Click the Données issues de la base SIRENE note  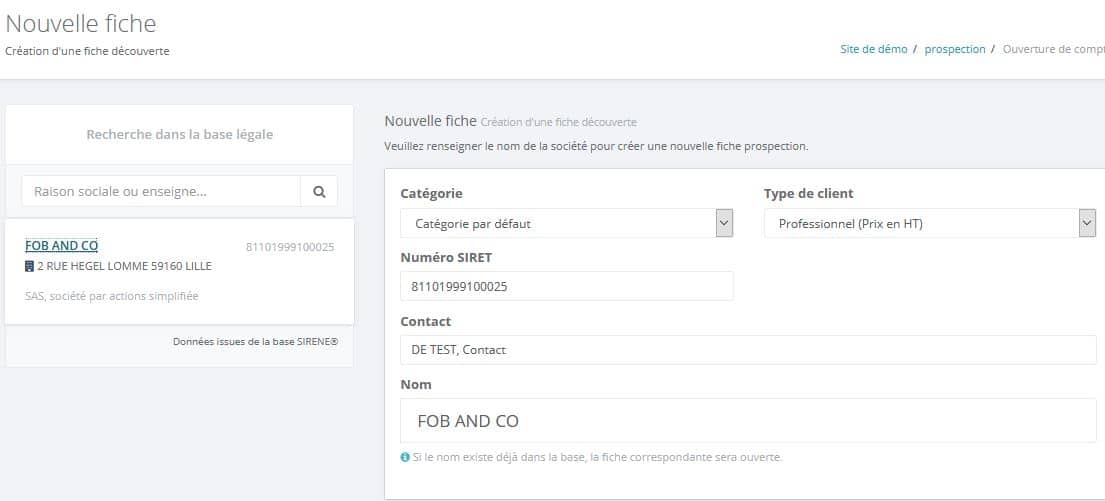(256, 341)
